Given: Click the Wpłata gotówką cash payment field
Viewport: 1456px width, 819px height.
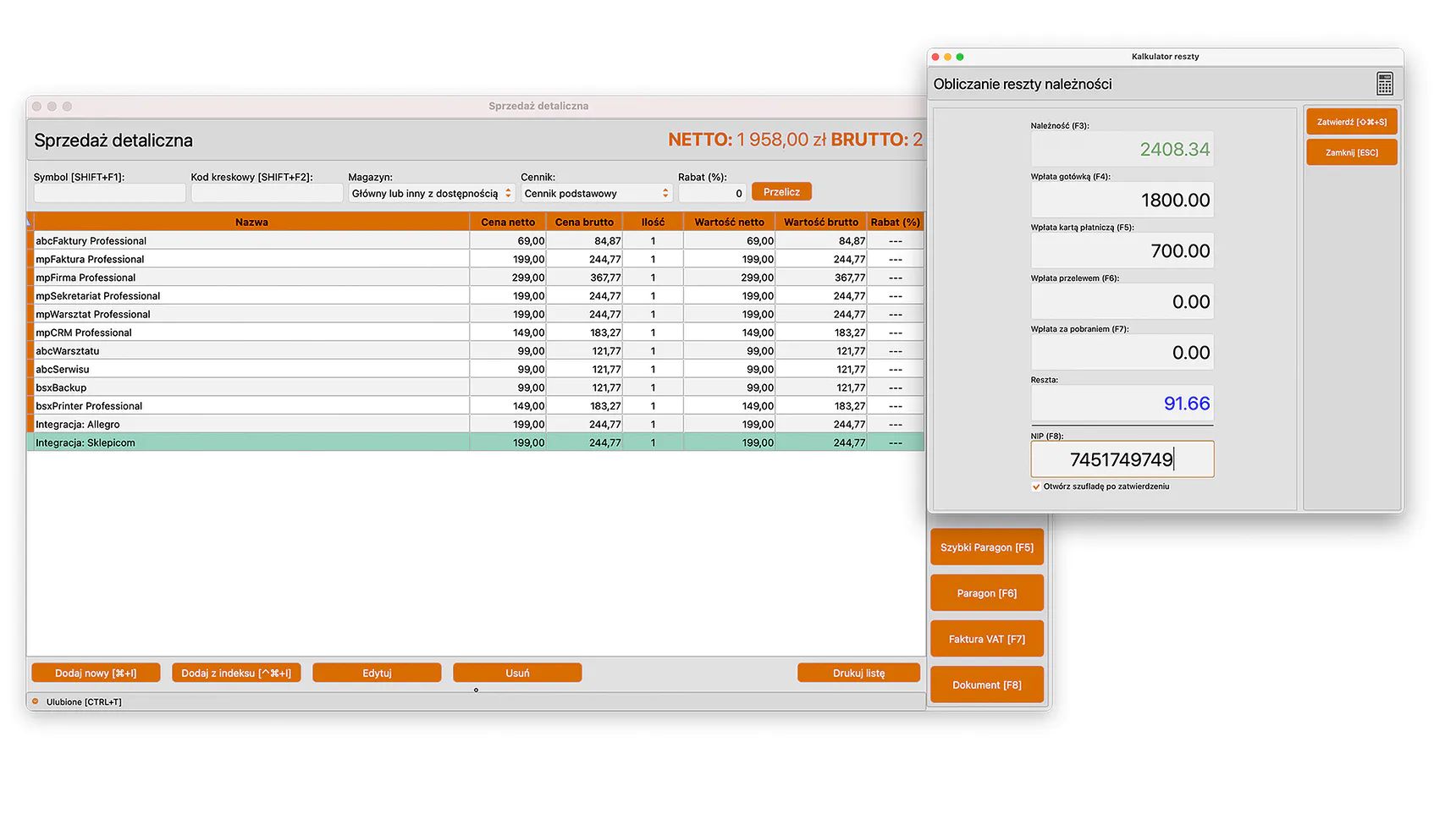Looking at the screenshot, I should point(1122,201).
